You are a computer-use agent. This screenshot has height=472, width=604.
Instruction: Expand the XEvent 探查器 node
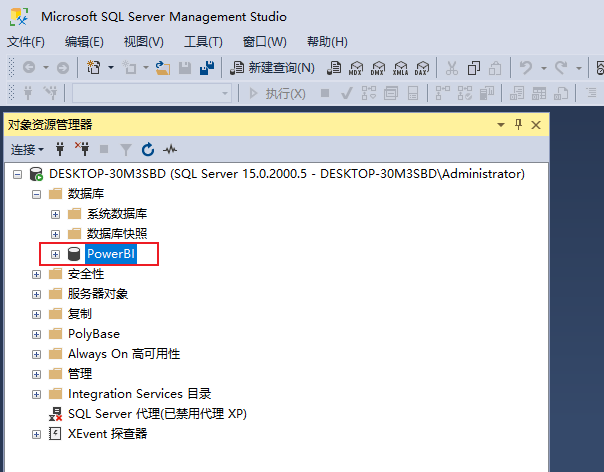(37, 435)
